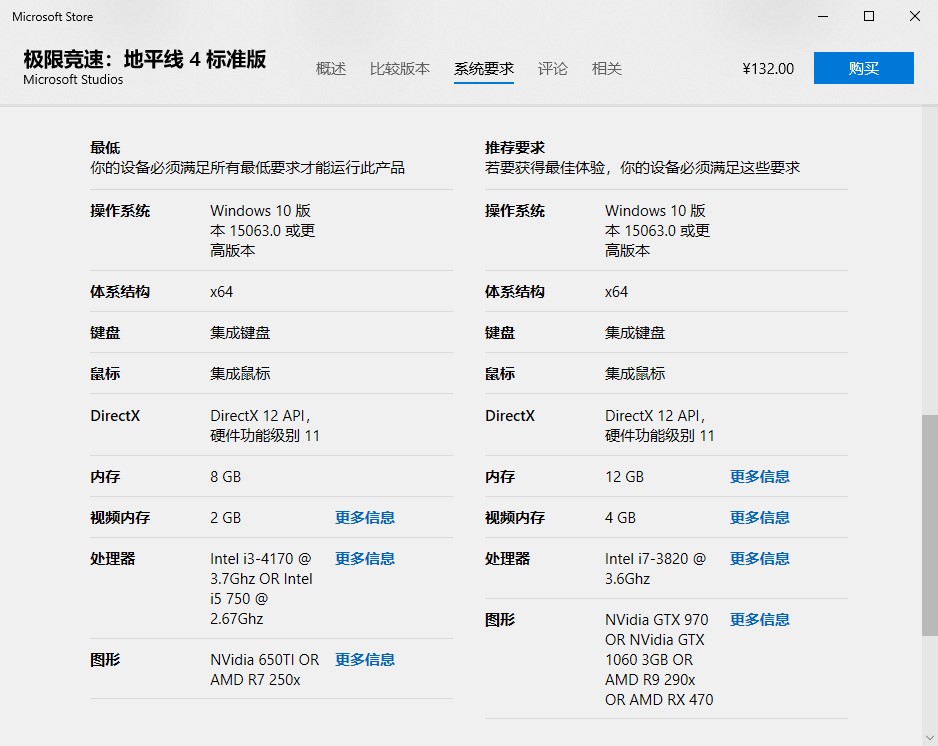Click the Microsoft Store title bar label
938x746 pixels.
coord(52,16)
